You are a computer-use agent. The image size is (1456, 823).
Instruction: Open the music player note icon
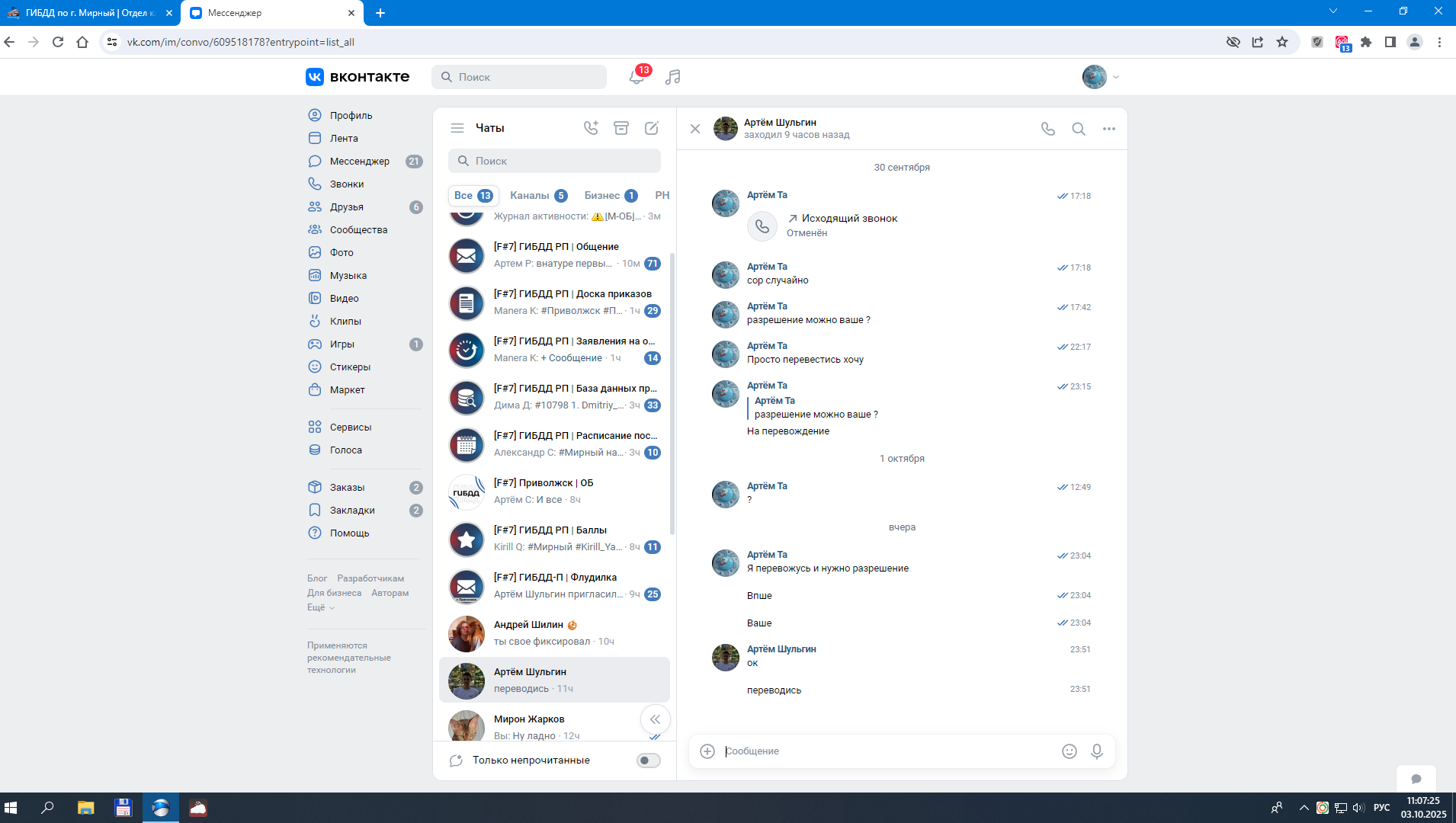(672, 77)
